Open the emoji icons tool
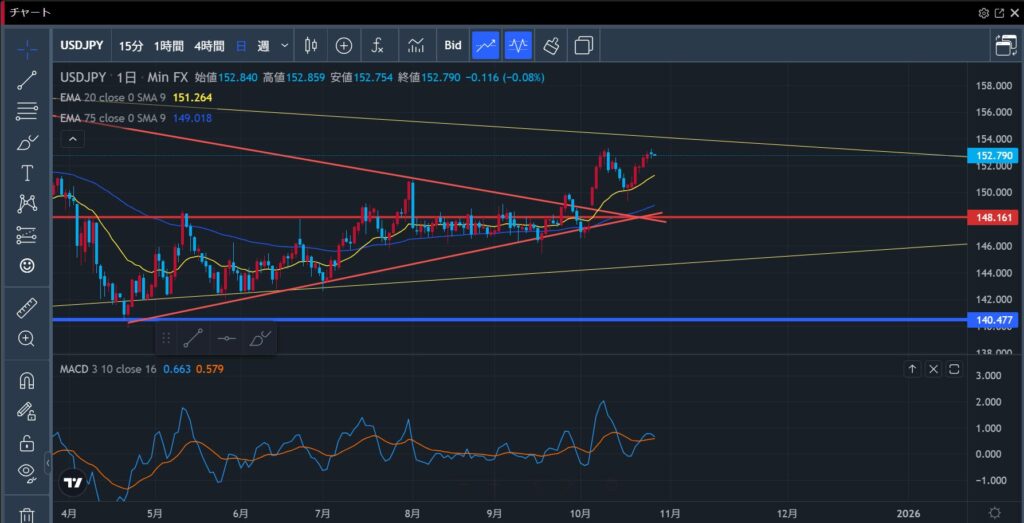This screenshot has width=1024, height=523. [x=27, y=265]
